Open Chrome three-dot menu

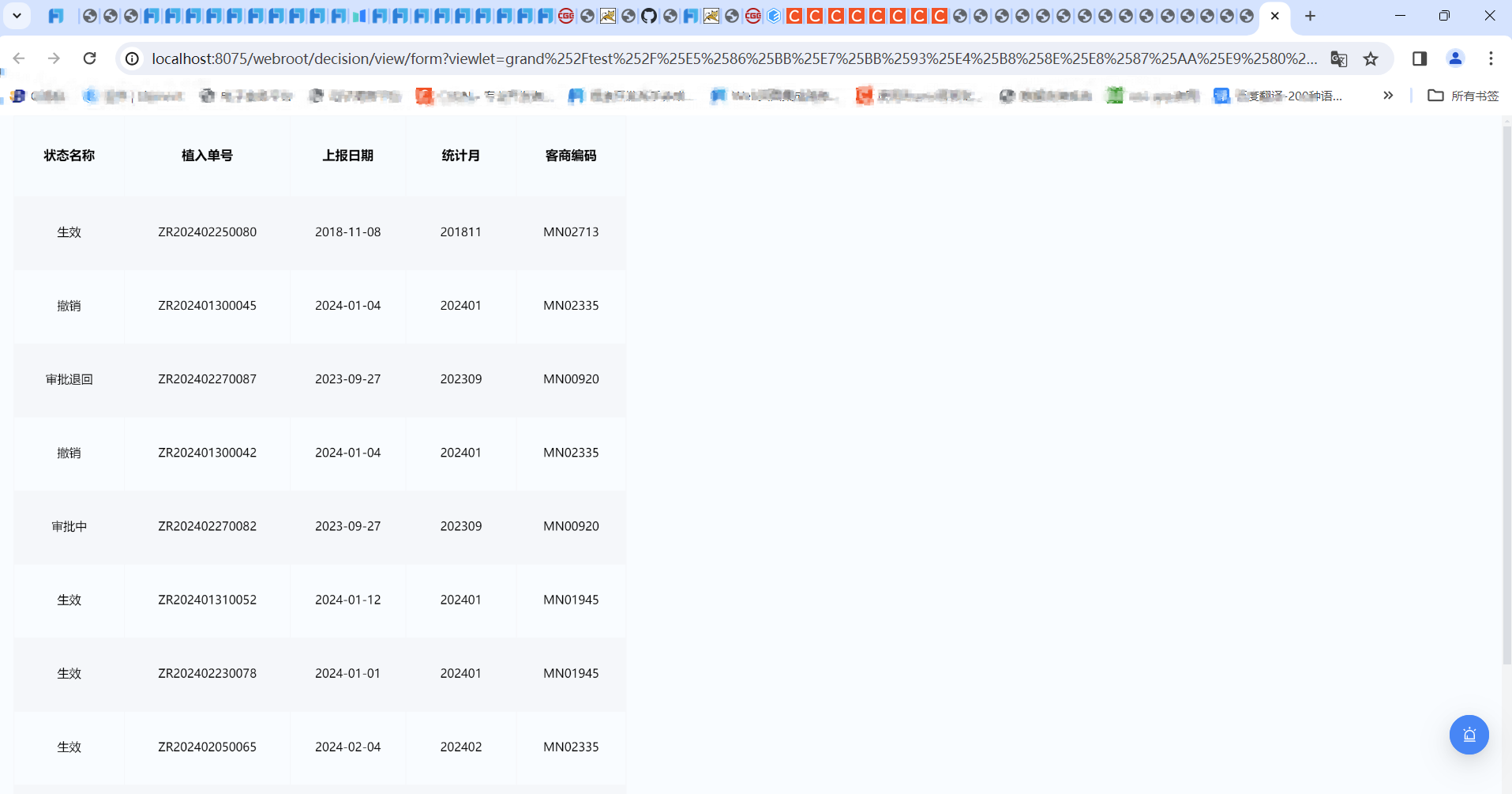(1491, 58)
